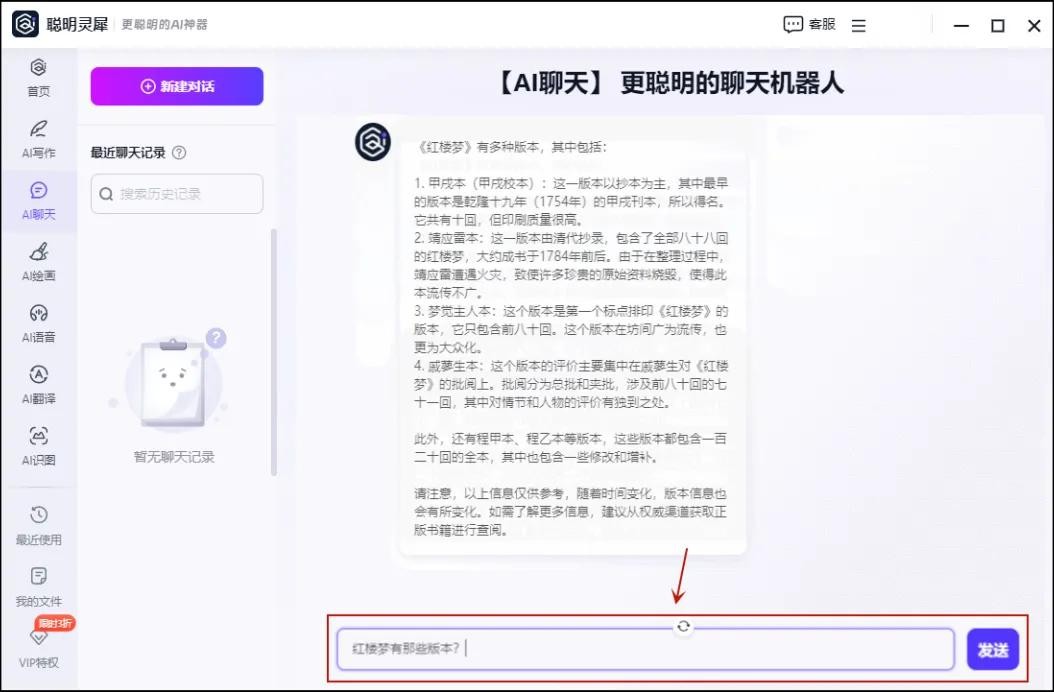The width and height of the screenshot is (1054, 692).
Task: Open the hamburger menu in title bar
Action: (859, 26)
